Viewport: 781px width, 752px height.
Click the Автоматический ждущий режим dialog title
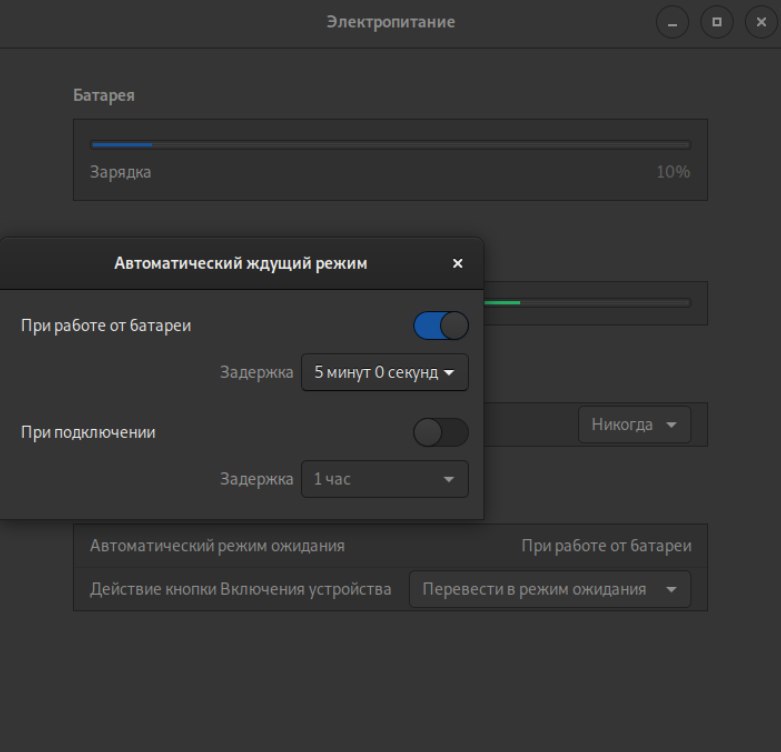(241, 263)
